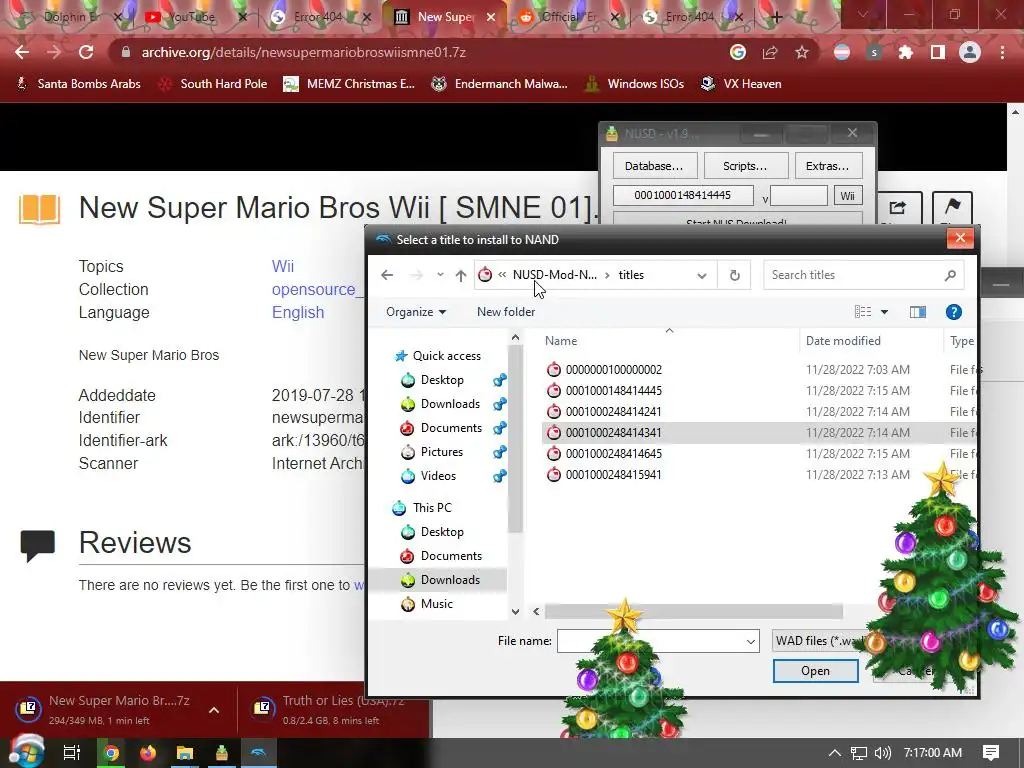Switch to the YouTube tab
1024x768 pixels.
coord(191,17)
